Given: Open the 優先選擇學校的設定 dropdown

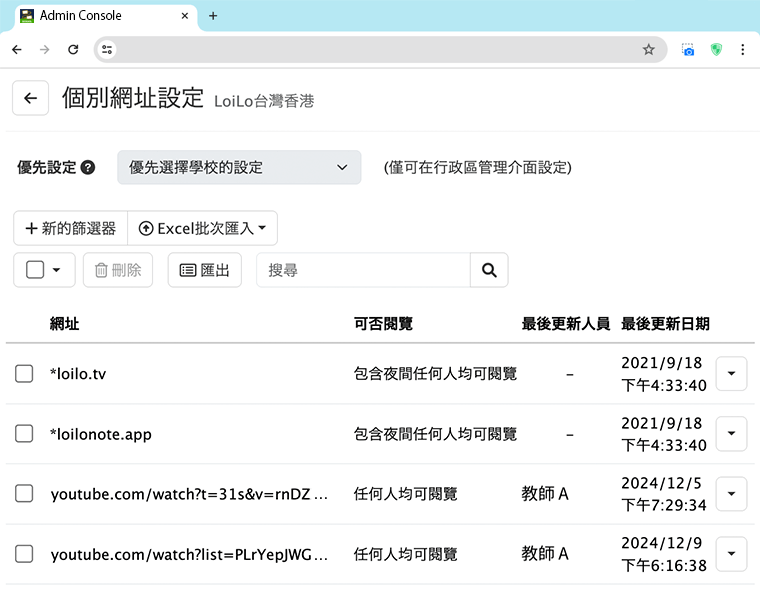Looking at the screenshot, I should coord(239,167).
